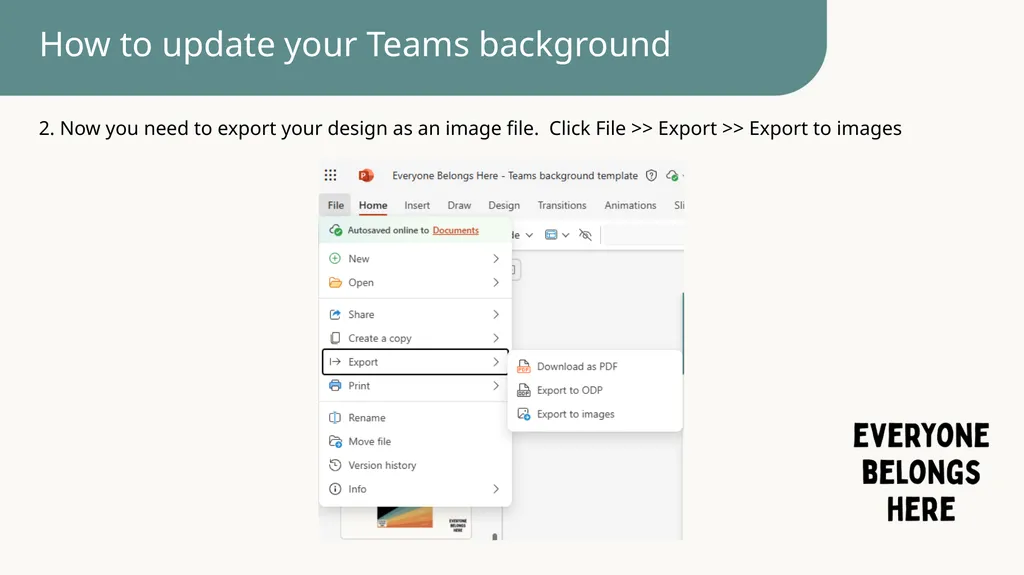Click the Share arrow icon

[x=335, y=314]
